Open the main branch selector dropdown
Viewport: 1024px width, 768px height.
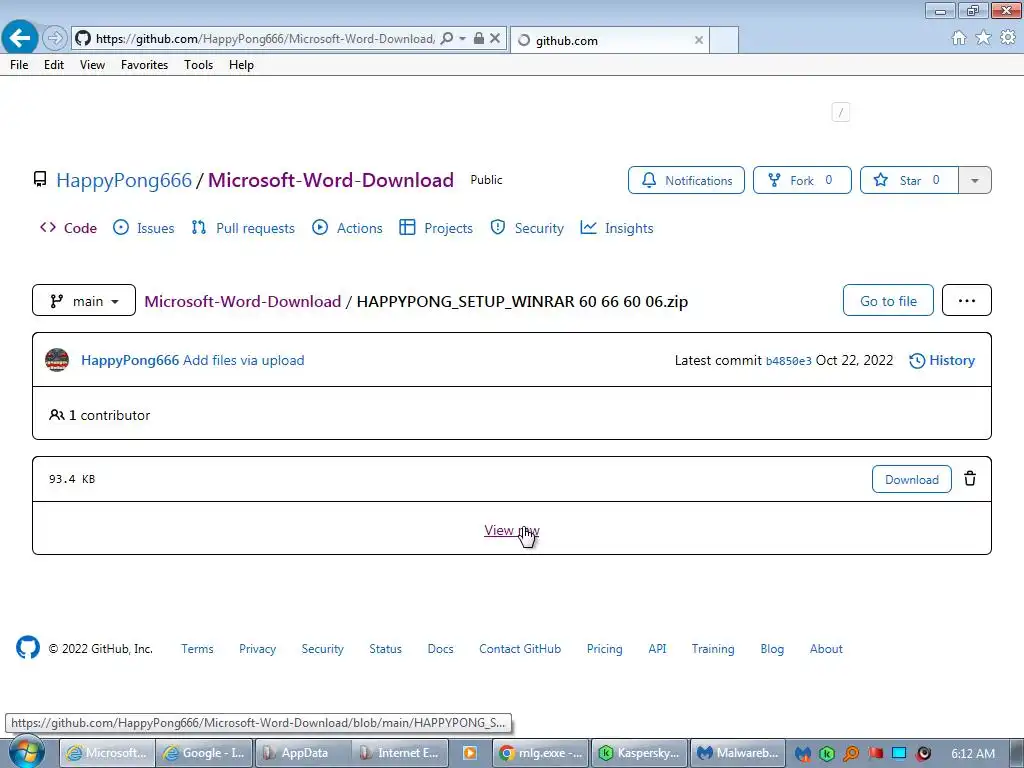pos(84,300)
